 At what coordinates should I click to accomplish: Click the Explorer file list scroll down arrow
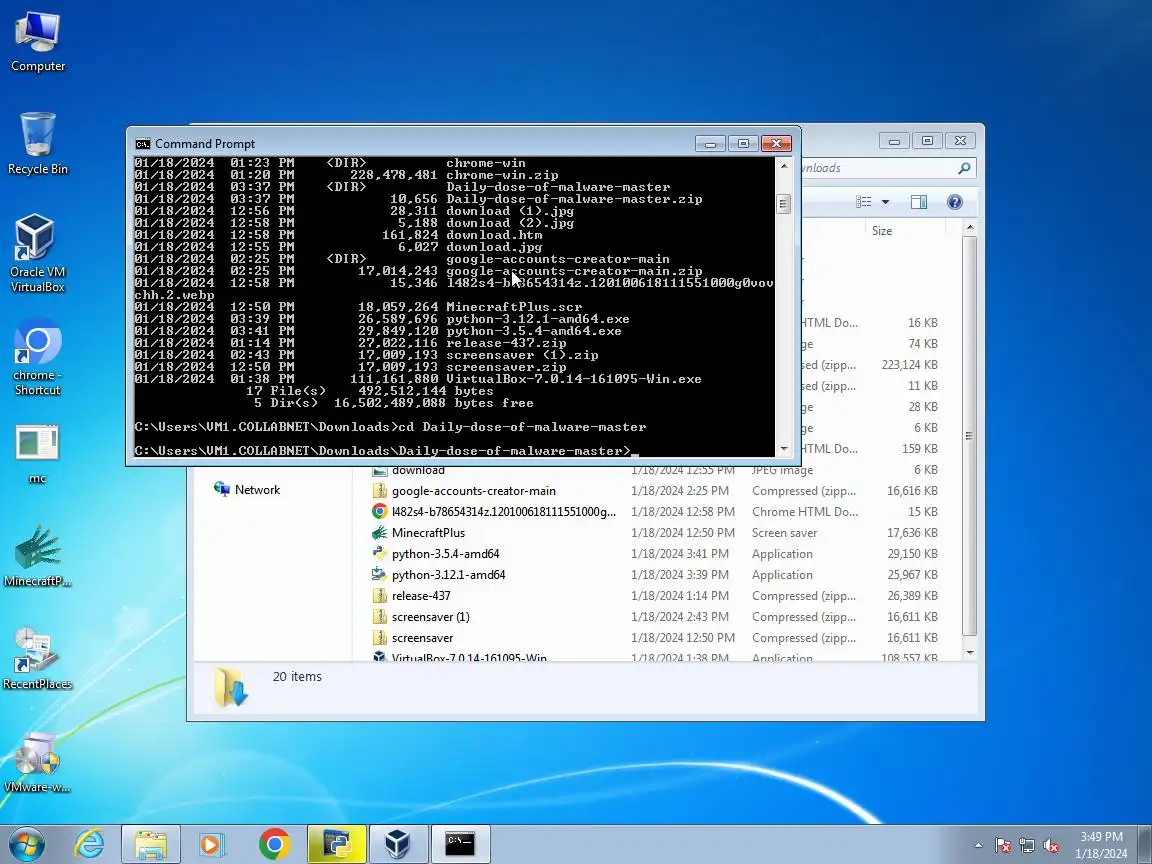[x=970, y=652]
